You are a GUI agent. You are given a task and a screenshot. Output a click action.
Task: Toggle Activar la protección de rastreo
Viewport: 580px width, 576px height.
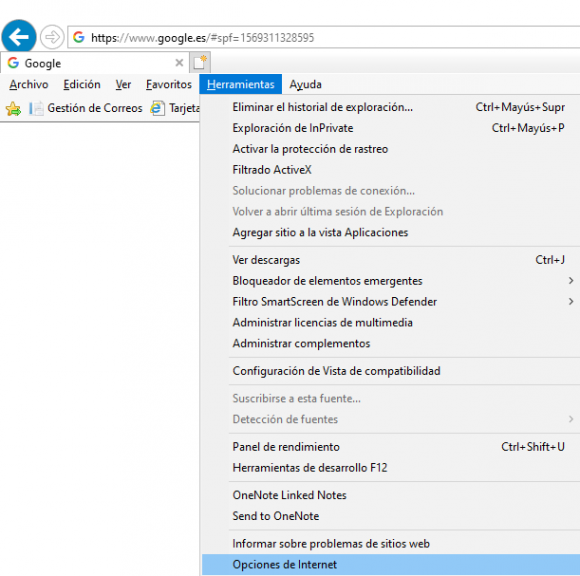391,149
